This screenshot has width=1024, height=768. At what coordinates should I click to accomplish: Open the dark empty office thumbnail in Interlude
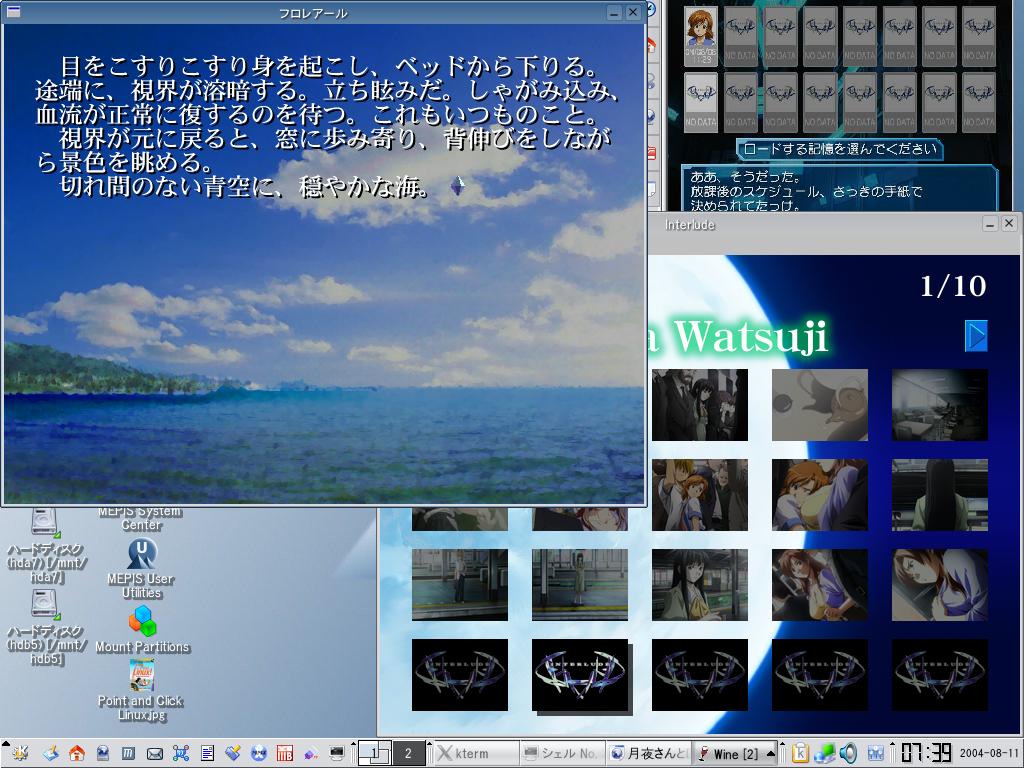click(x=940, y=404)
